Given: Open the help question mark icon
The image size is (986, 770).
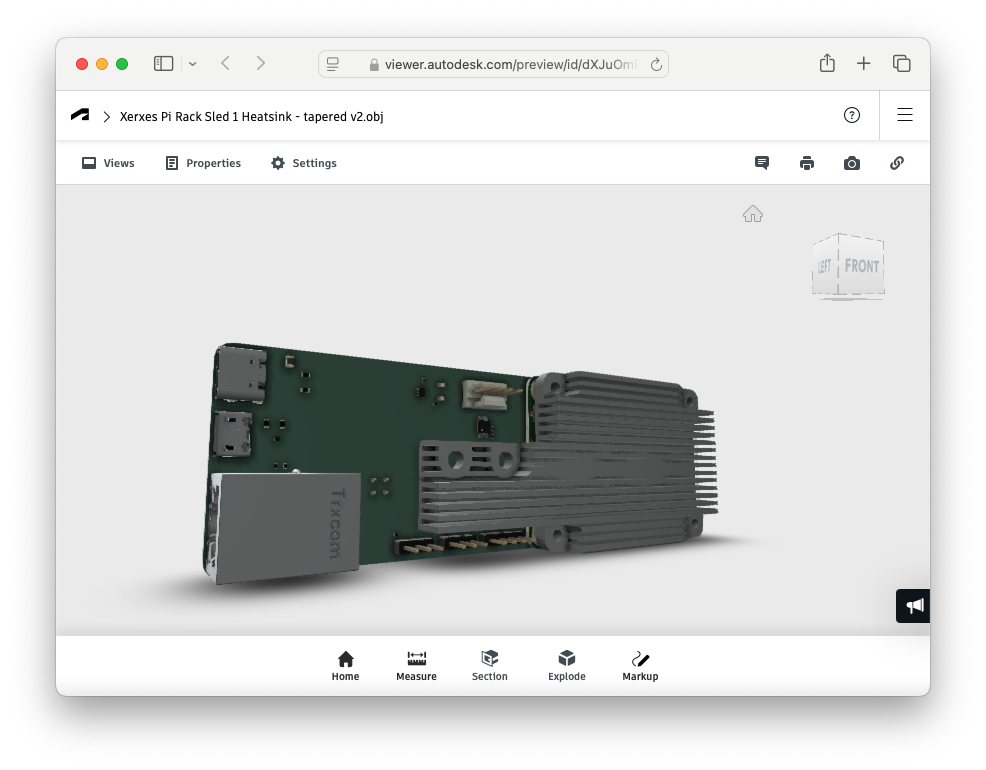Looking at the screenshot, I should pyautogui.click(x=852, y=115).
